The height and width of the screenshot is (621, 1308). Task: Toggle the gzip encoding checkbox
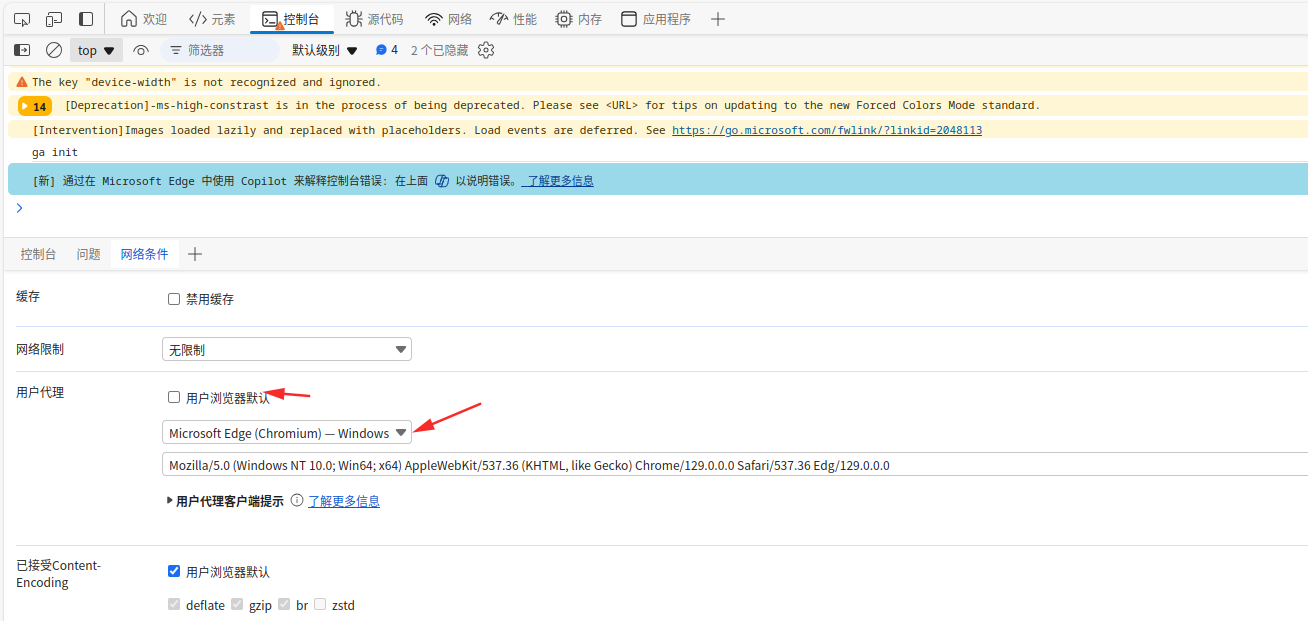click(237, 604)
